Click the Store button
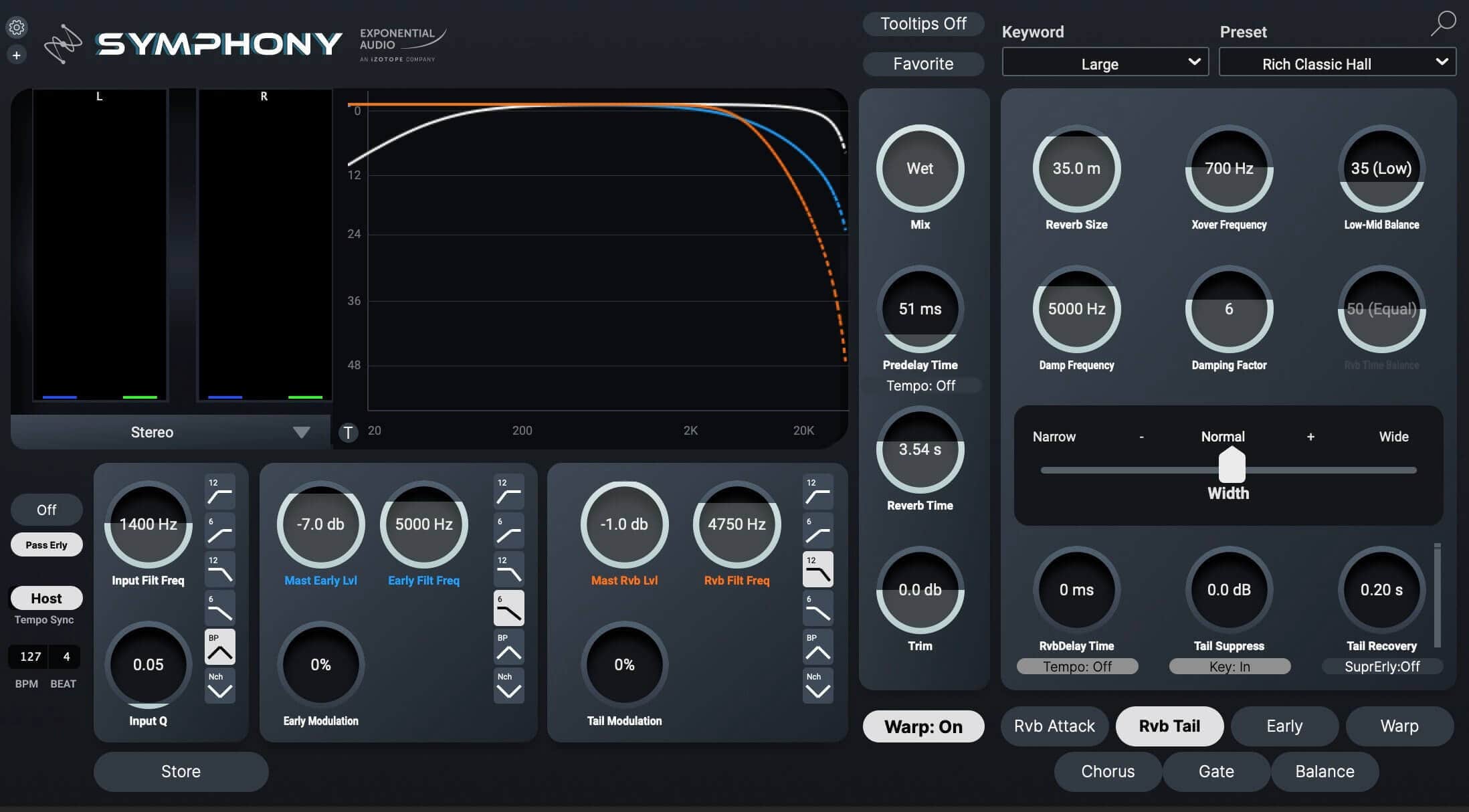 pyautogui.click(x=181, y=772)
